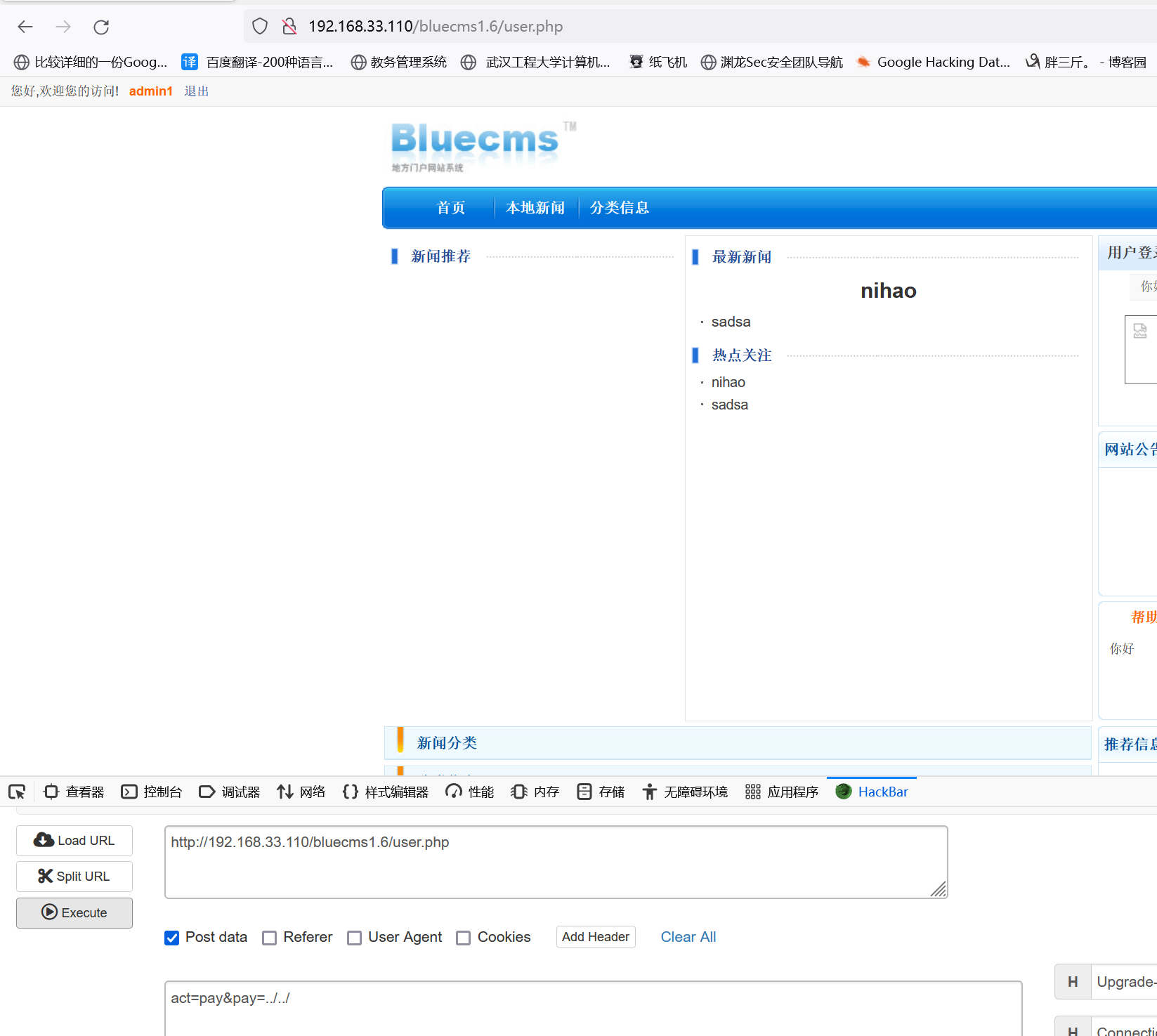Click the post data field with act=pay
The width and height of the screenshot is (1157, 1036).
point(594,1009)
